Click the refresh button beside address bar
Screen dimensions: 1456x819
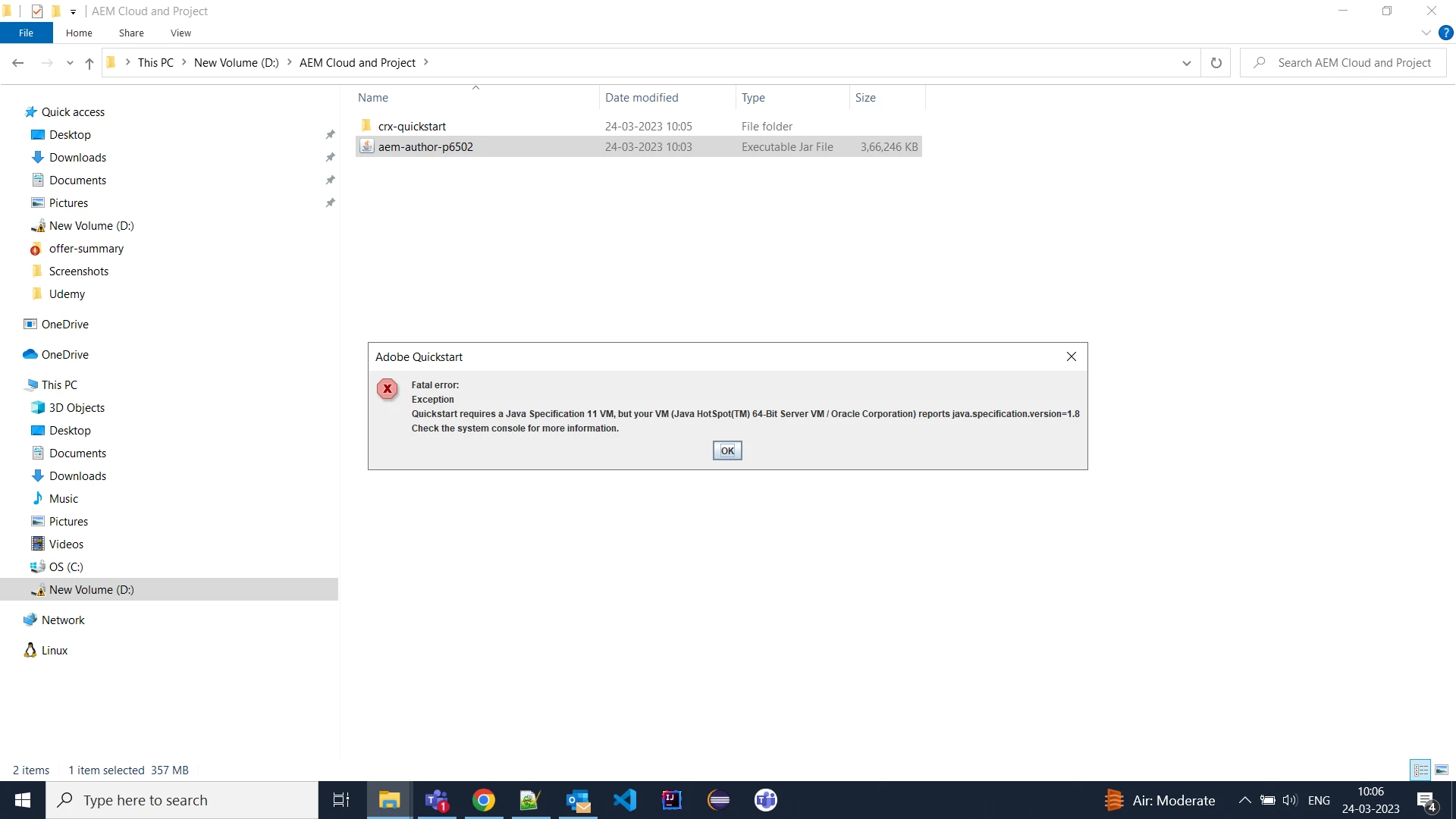coord(1216,63)
